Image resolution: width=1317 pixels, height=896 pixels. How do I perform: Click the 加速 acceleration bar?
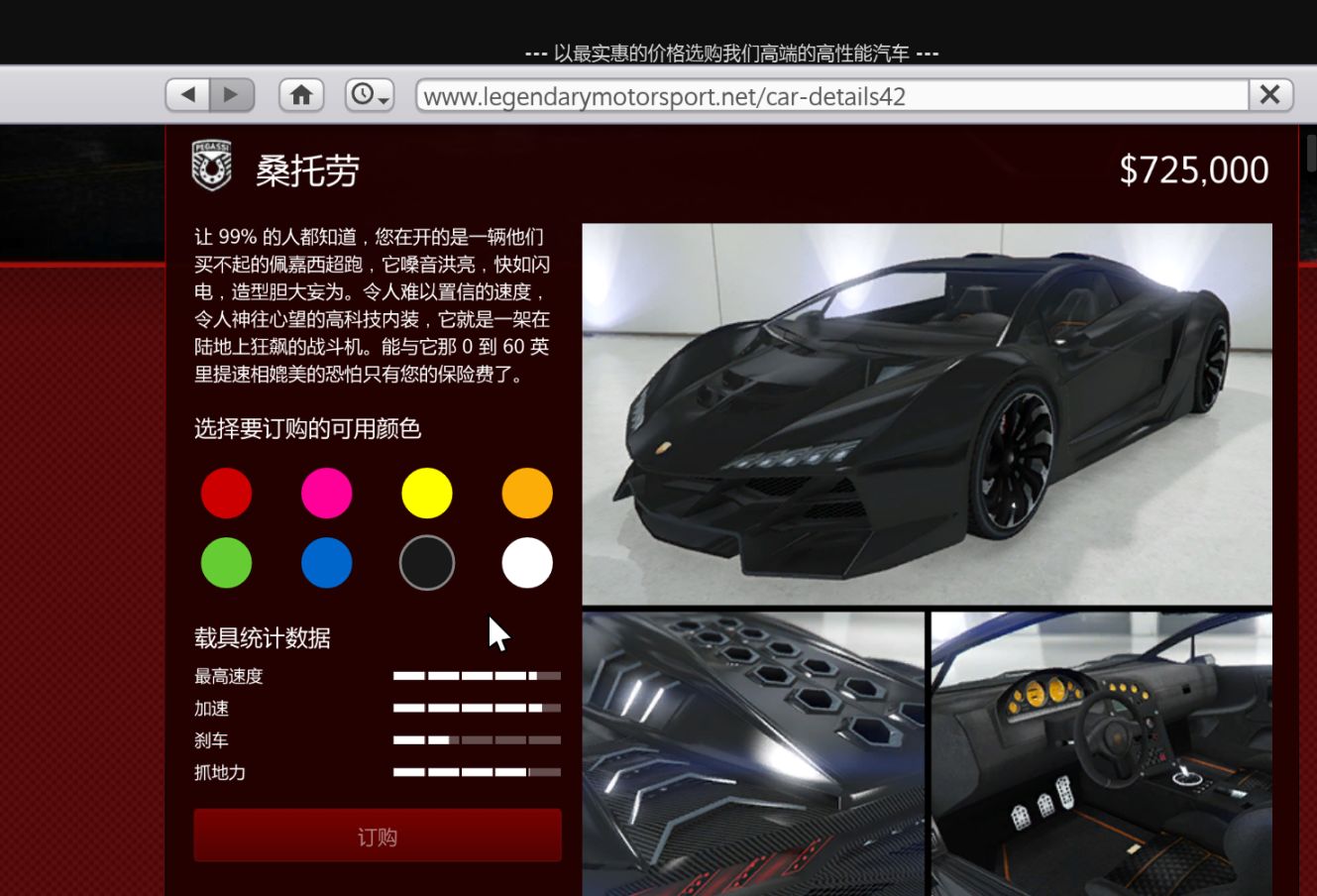(x=477, y=708)
